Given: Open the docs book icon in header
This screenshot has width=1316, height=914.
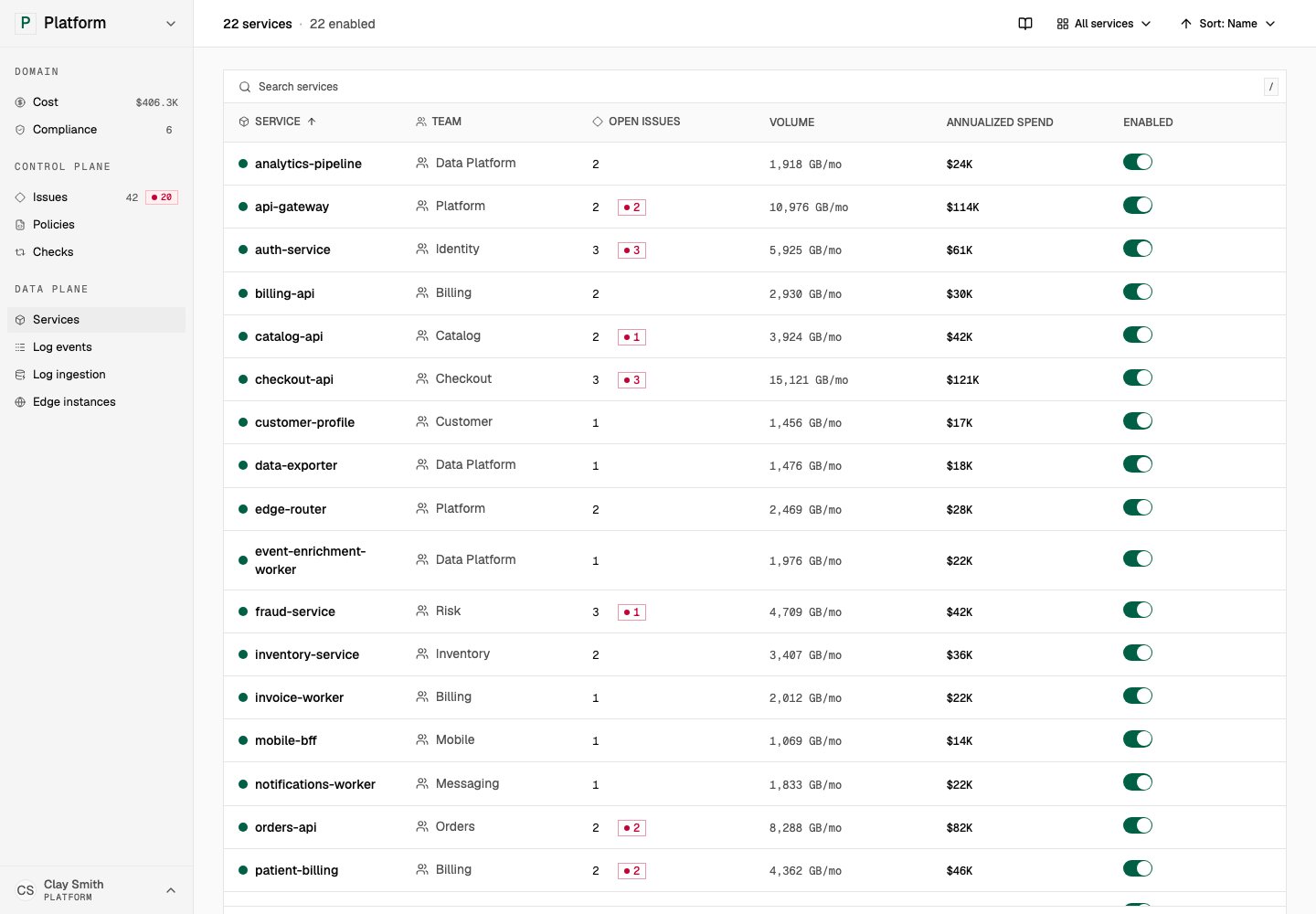Looking at the screenshot, I should [x=1025, y=24].
